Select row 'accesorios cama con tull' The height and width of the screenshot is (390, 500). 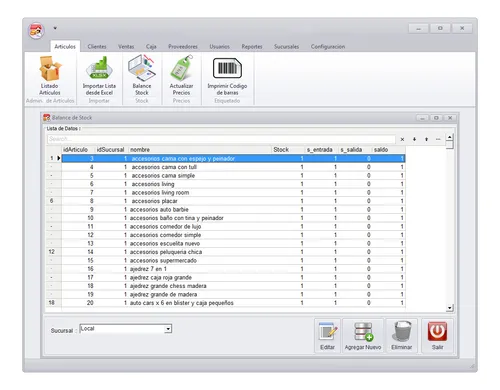pos(233,167)
